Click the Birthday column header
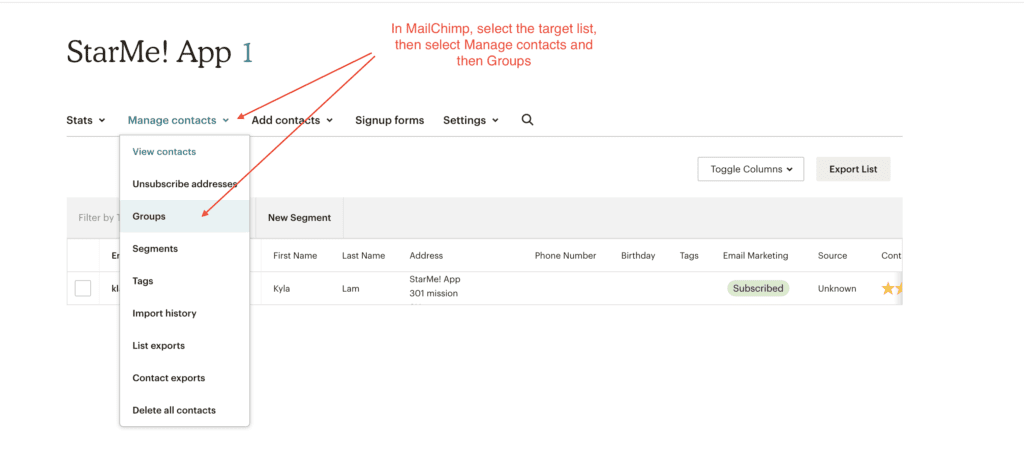This screenshot has width=1024, height=462. tap(638, 256)
